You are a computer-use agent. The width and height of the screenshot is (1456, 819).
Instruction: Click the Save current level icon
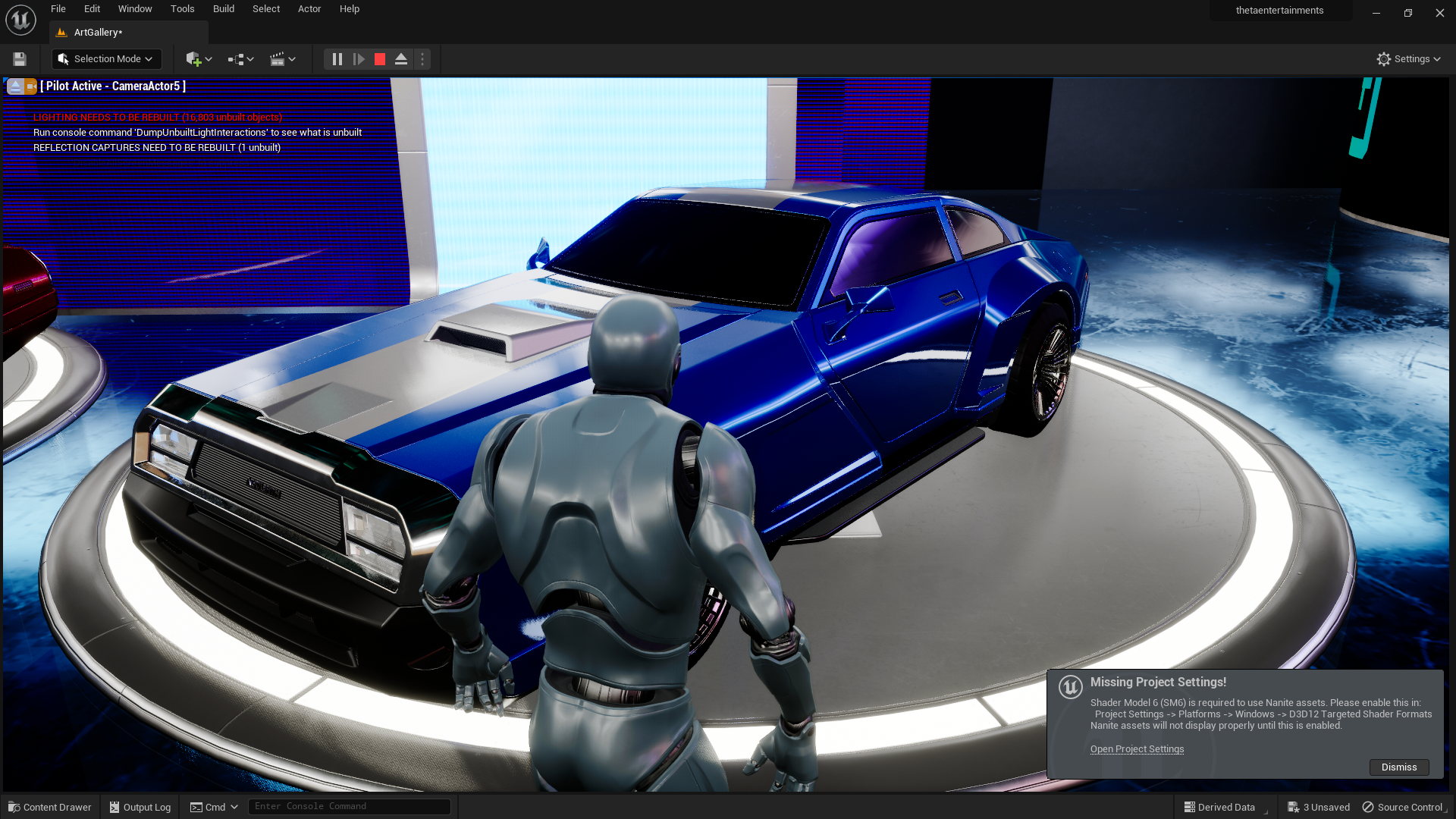tap(20, 59)
